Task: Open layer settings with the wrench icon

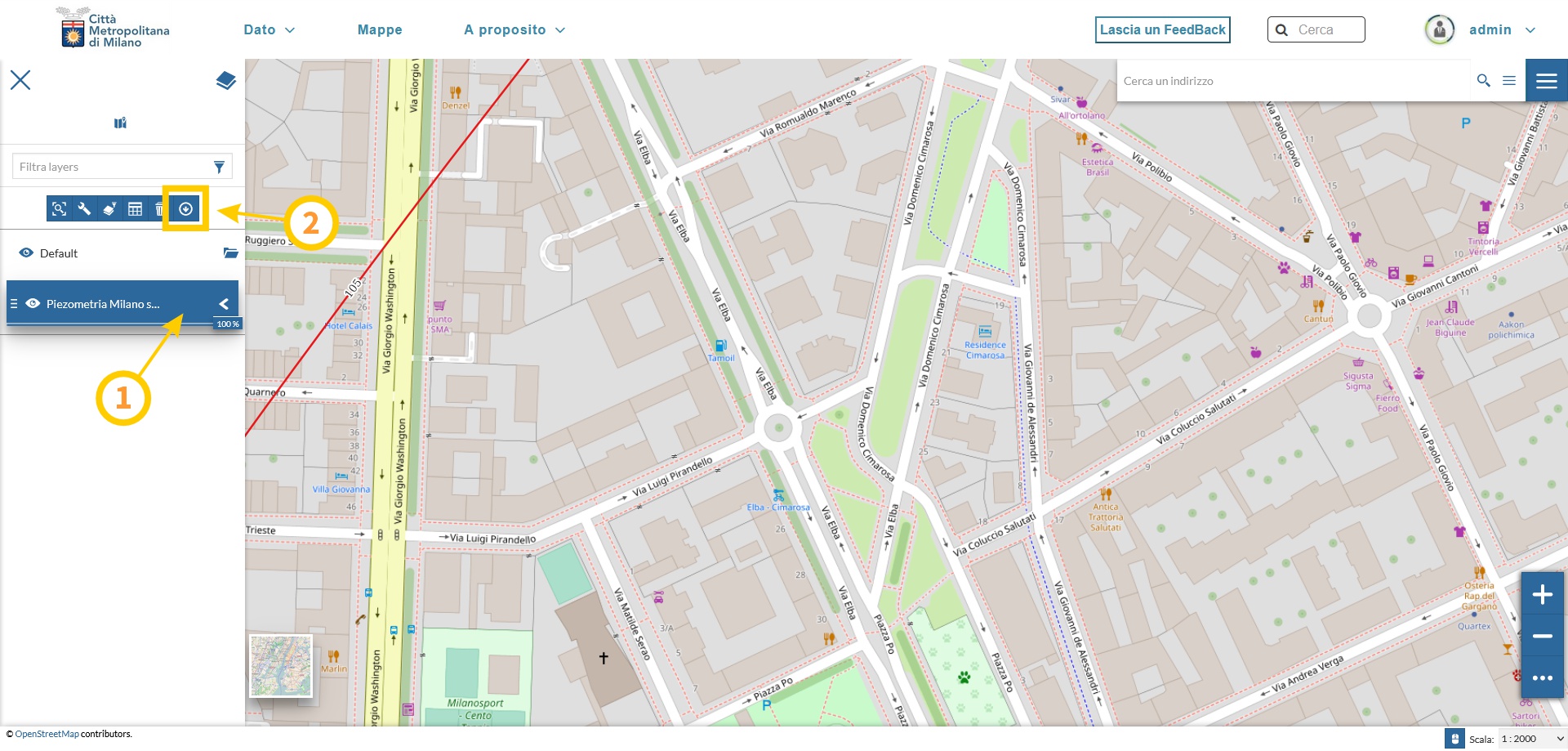Action: (84, 209)
